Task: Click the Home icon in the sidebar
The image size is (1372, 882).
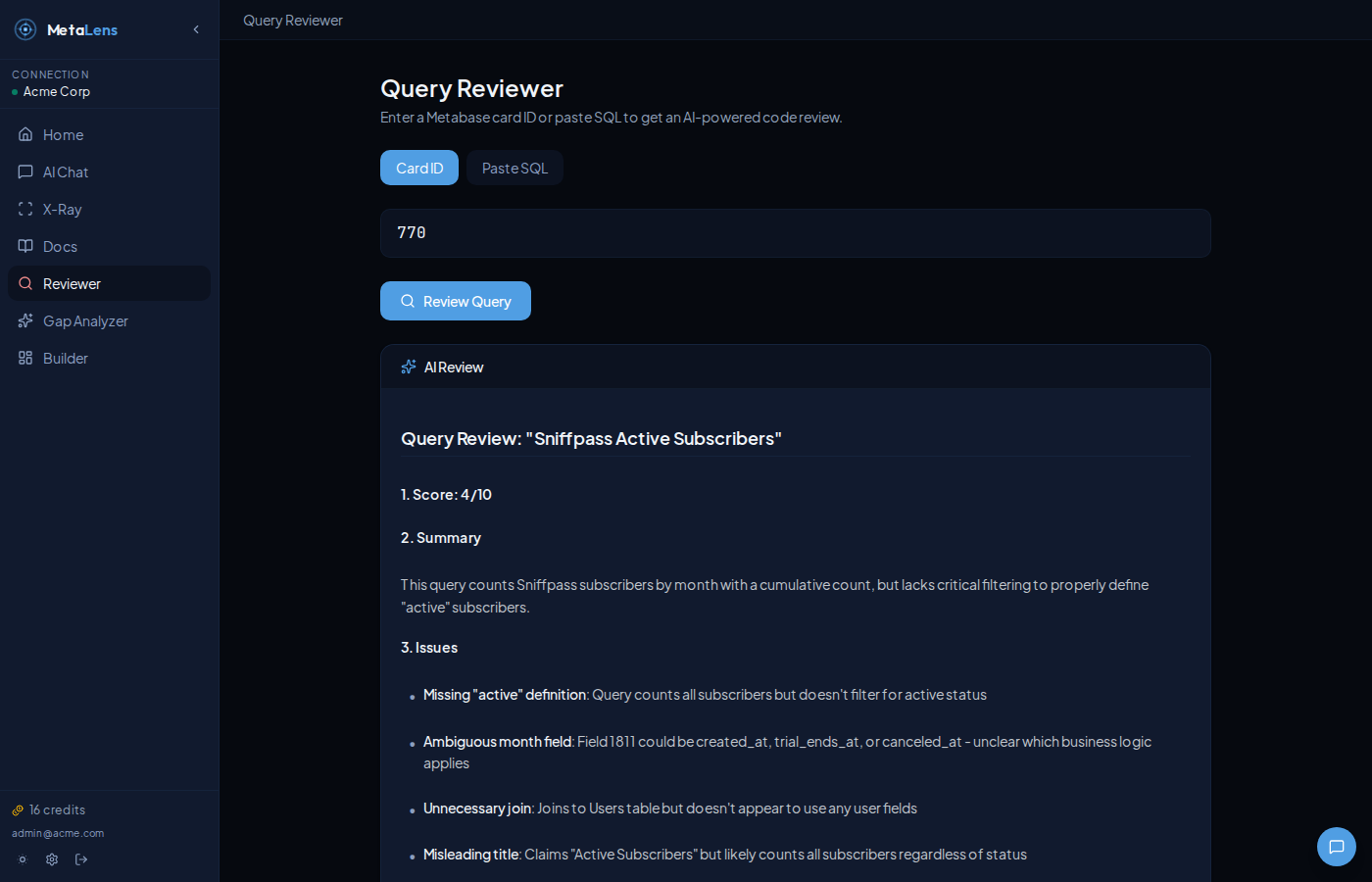Action: [24, 134]
